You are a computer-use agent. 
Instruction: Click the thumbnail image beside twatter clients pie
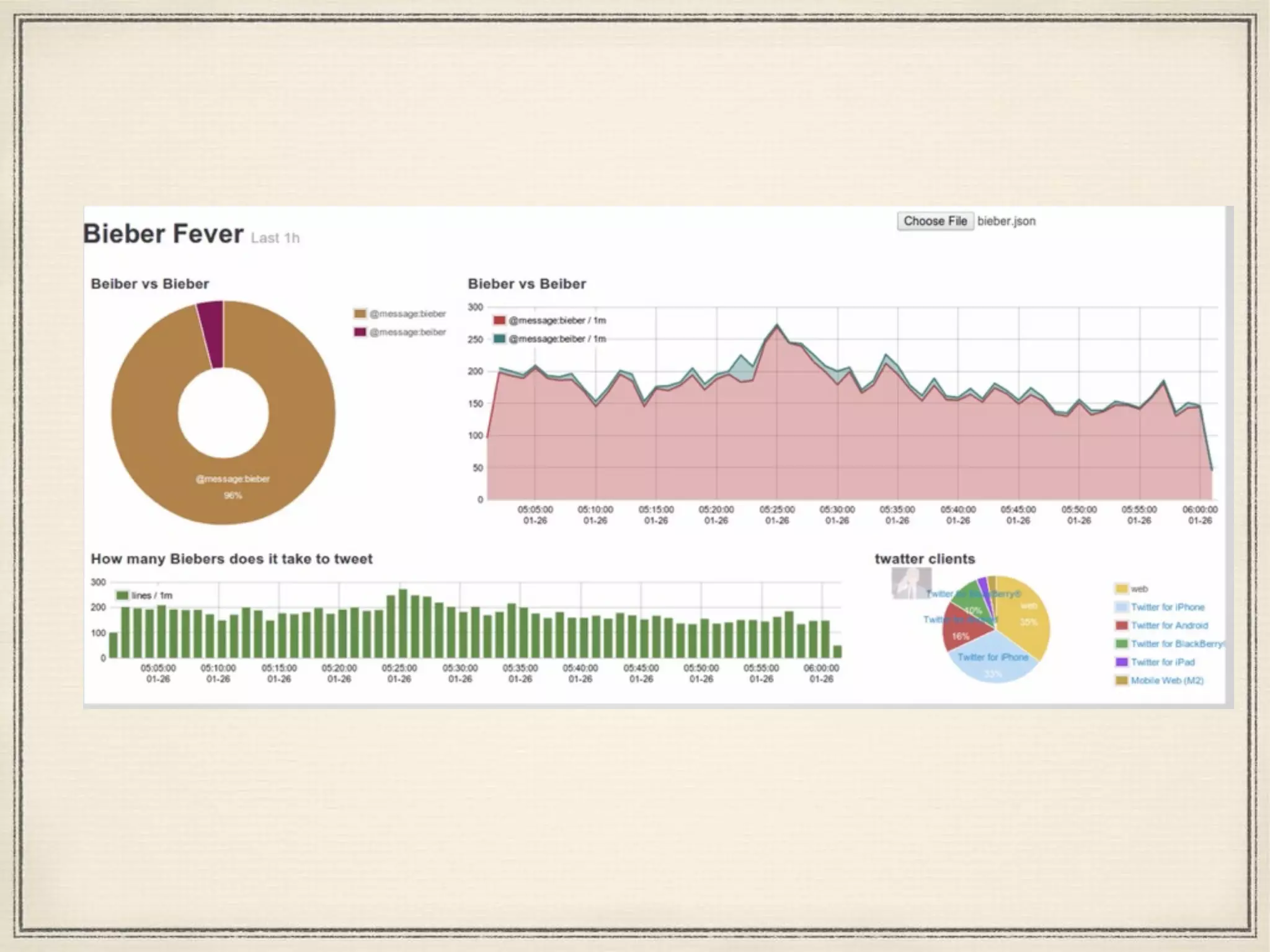coord(910,583)
